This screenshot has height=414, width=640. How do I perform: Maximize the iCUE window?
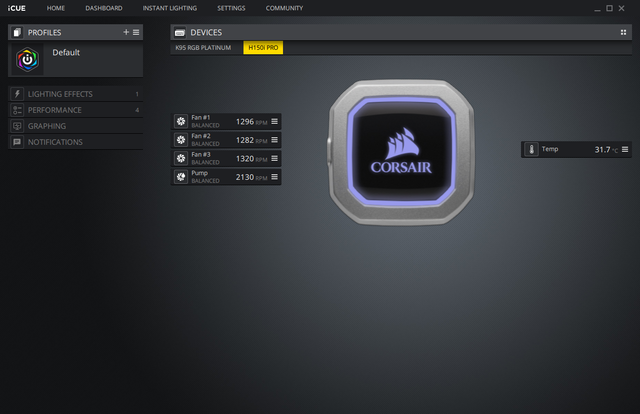coord(609,8)
